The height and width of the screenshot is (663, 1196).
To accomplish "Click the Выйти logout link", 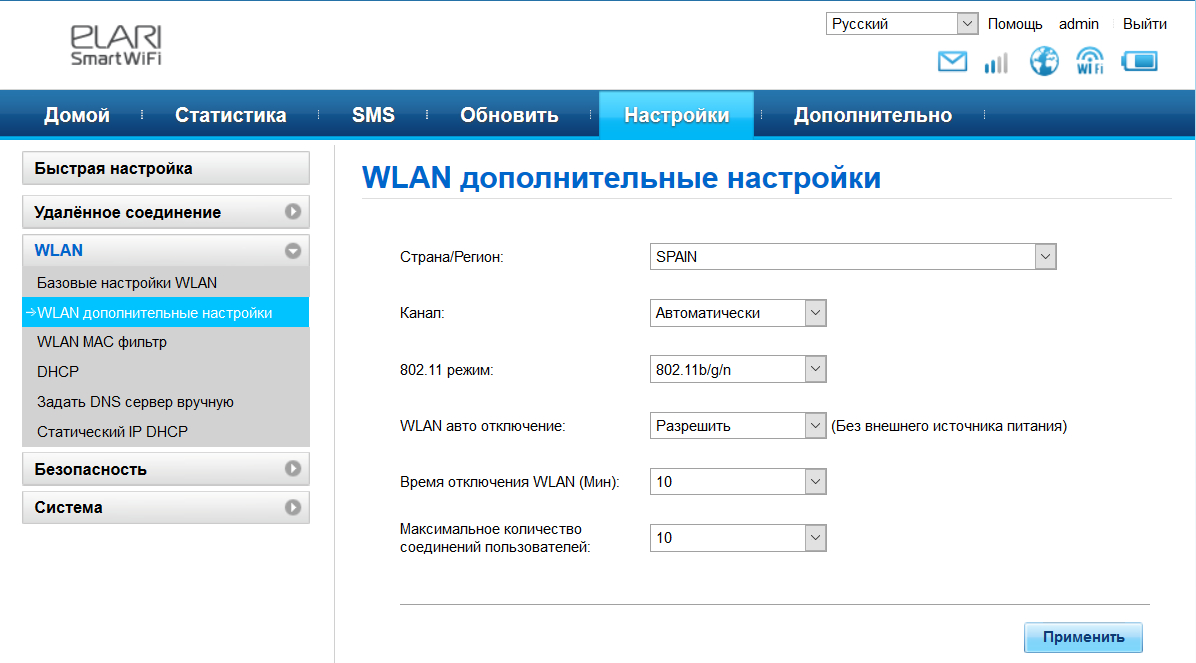I will (1144, 24).
